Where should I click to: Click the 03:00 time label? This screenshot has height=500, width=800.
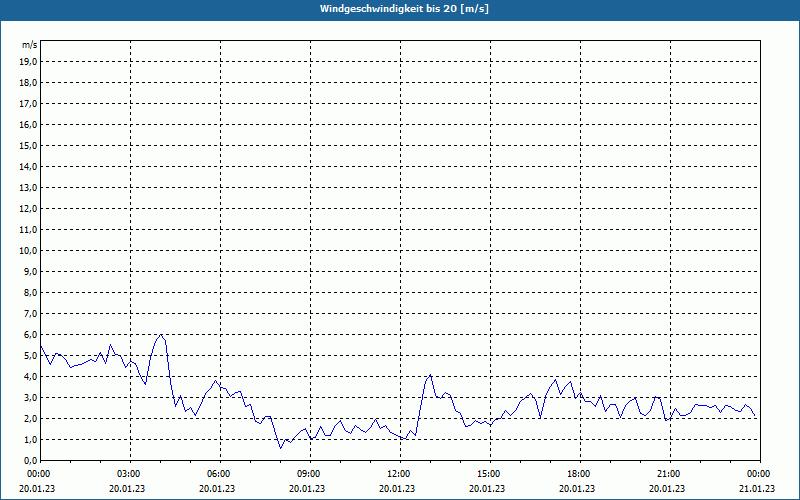(131, 474)
